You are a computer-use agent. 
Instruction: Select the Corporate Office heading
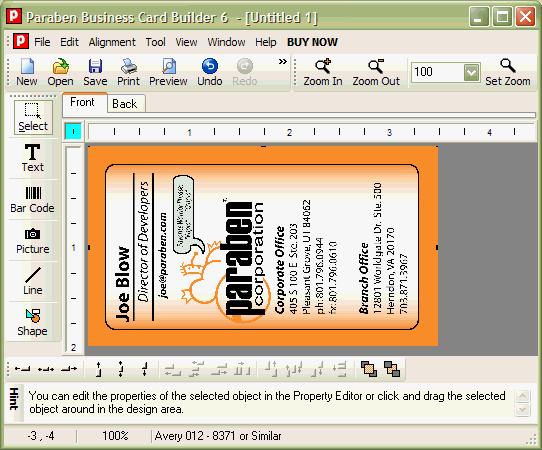pos(280,270)
